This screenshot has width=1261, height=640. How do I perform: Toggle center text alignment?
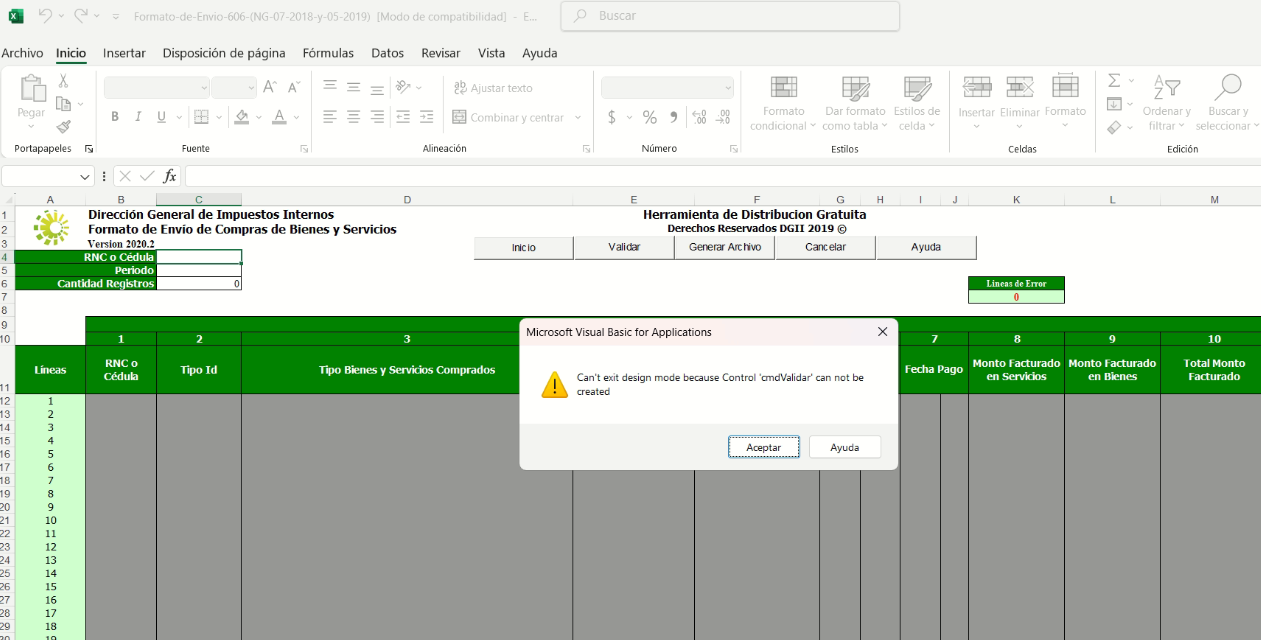click(353, 117)
